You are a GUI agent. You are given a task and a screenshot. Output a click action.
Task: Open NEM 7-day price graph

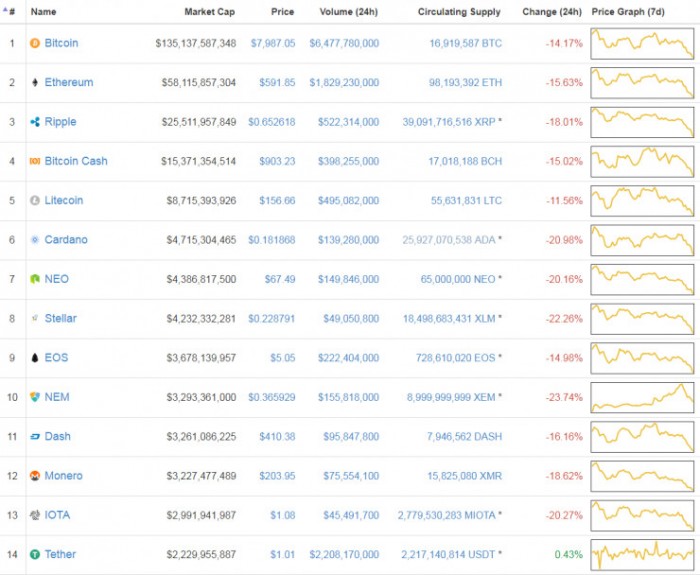click(x=642, y=397)
